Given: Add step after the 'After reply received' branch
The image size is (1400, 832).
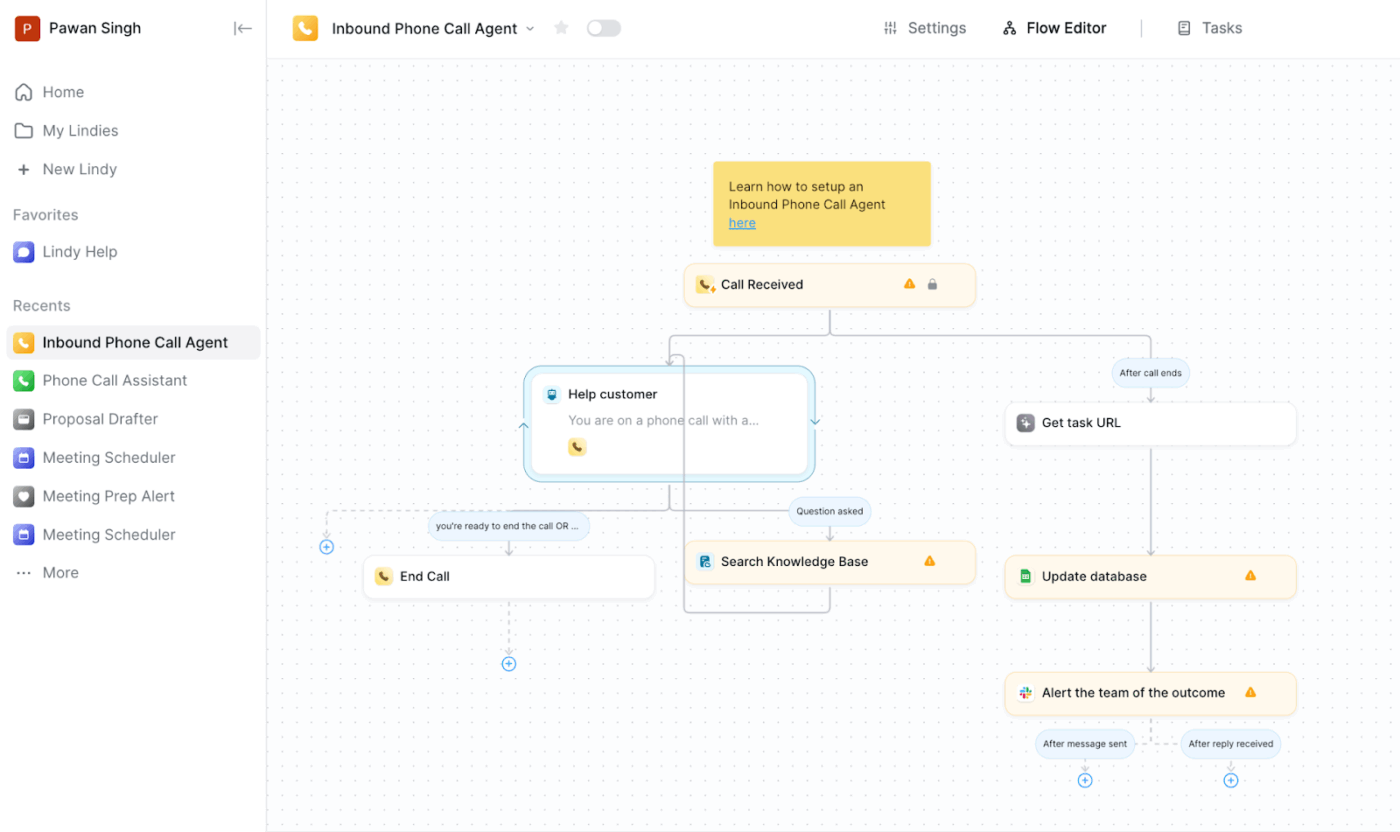Looking at the screenshot, I should [x=1231, y=781].
